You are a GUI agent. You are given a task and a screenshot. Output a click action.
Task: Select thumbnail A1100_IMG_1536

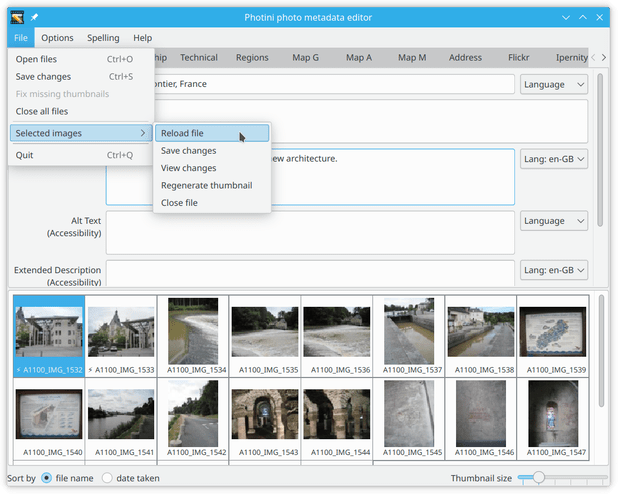pos(337,336)
